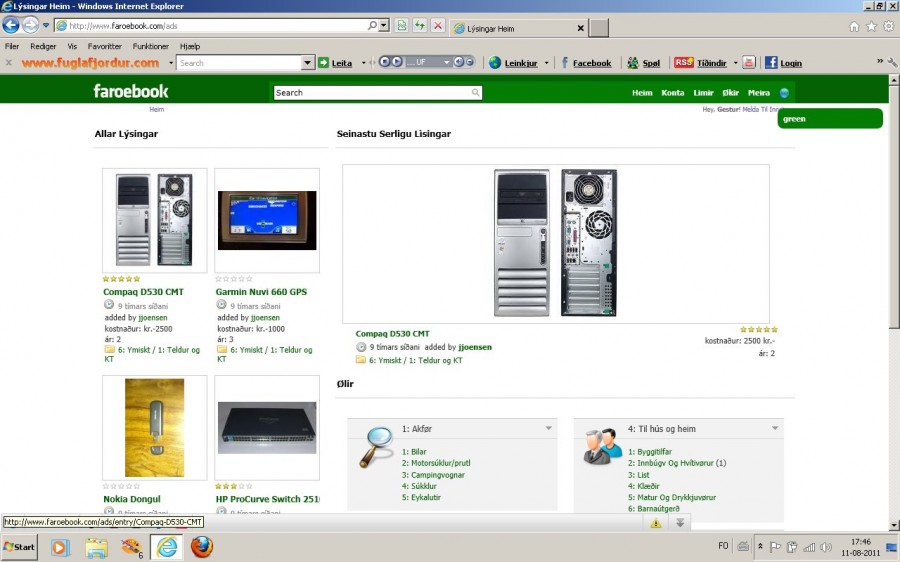The image size is (900, 562).
Task: Open the RSS Tíðindir news item
Action: pos(701,63)
